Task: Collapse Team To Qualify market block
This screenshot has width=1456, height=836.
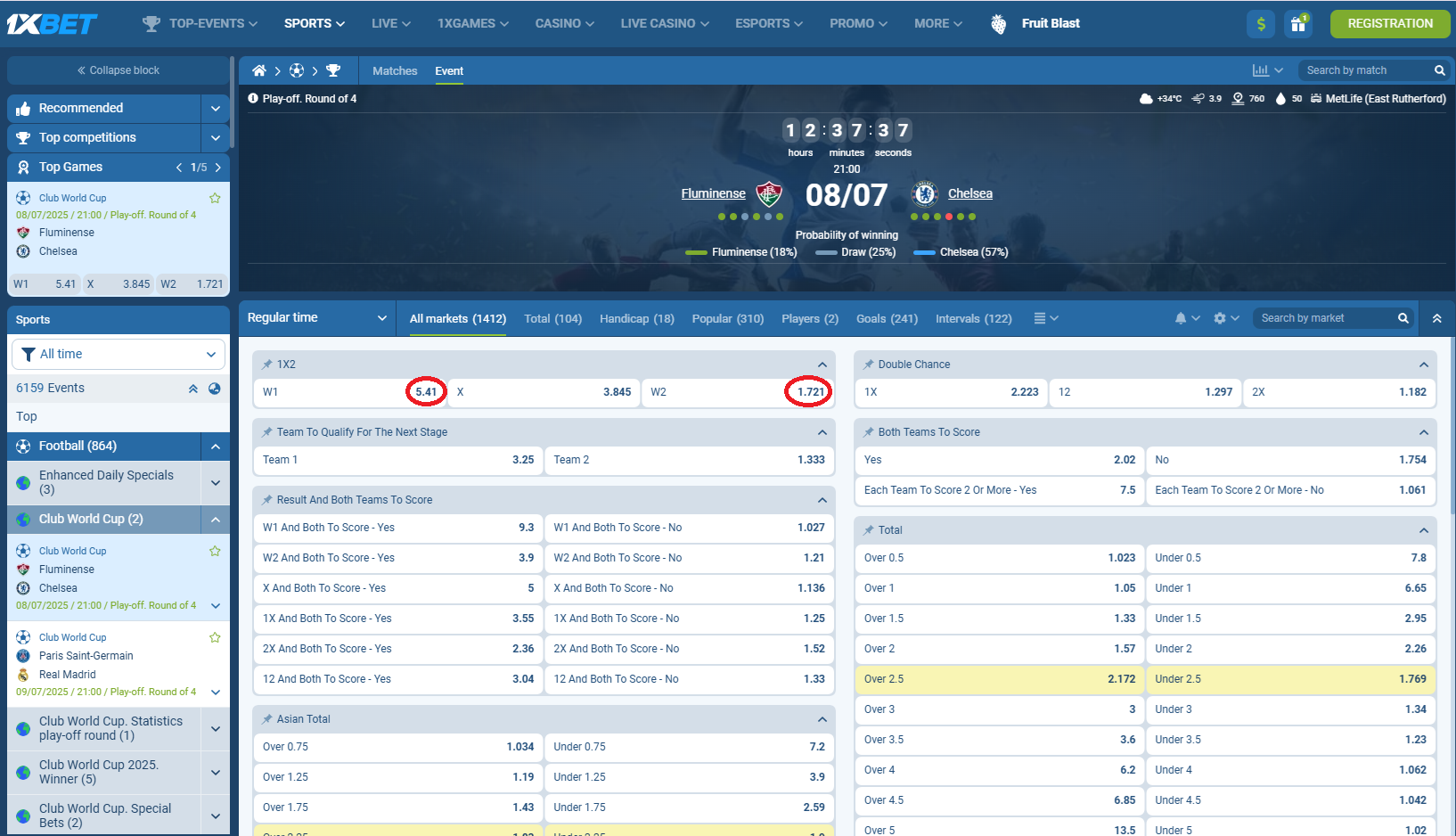Action: pos(822,432)
